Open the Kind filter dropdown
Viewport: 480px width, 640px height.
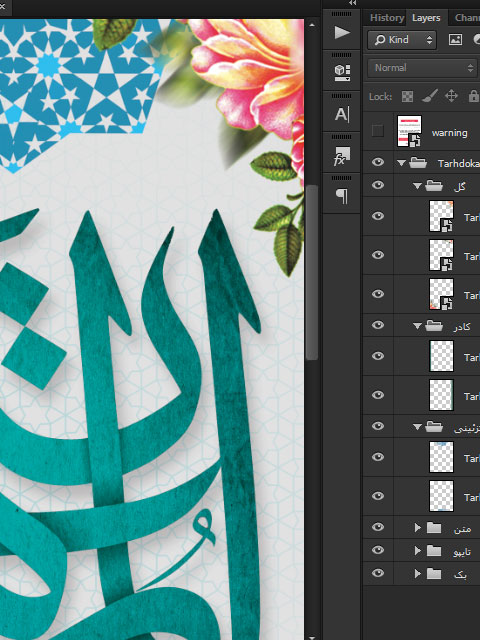[402, 40]
